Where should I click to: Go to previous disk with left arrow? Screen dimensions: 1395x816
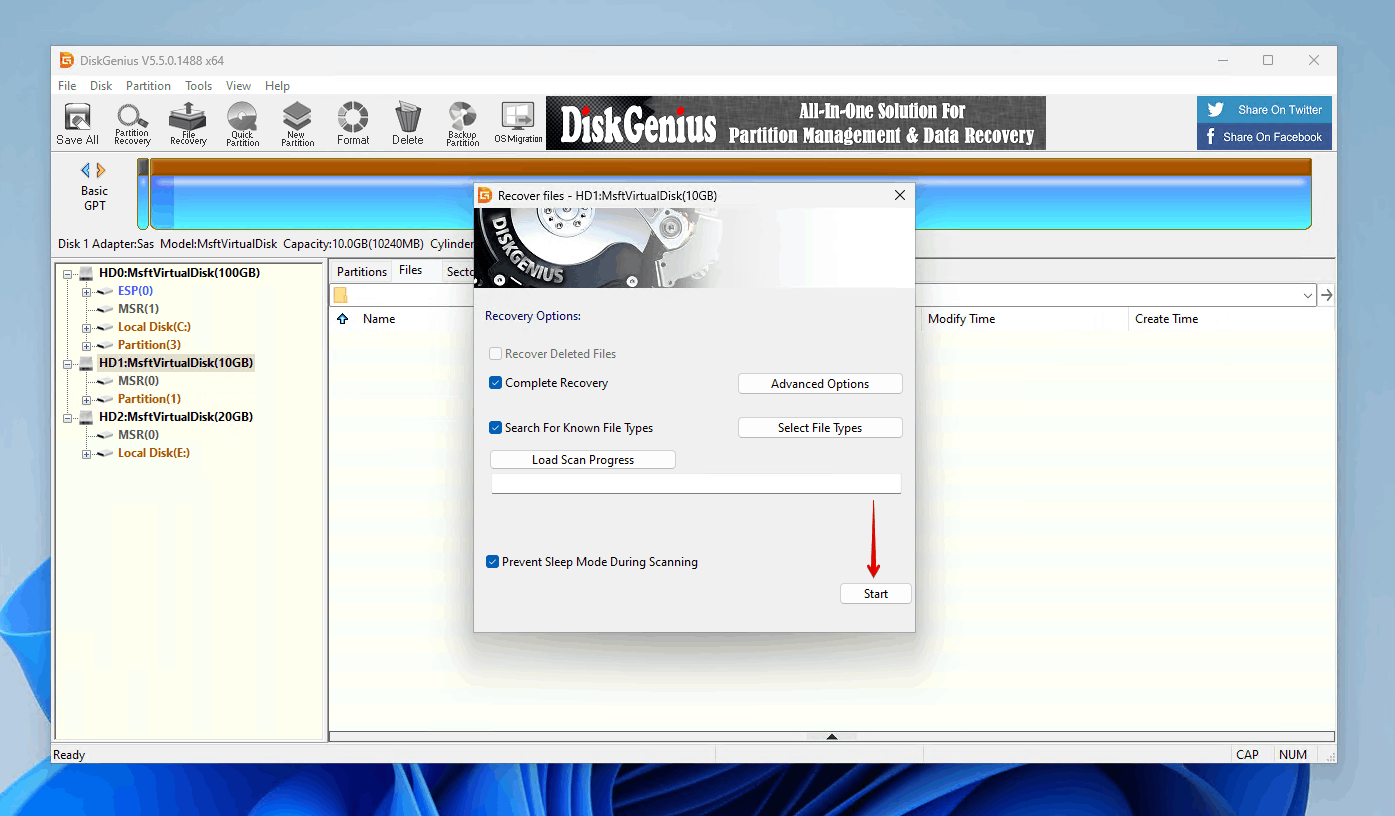pos(85,170)
